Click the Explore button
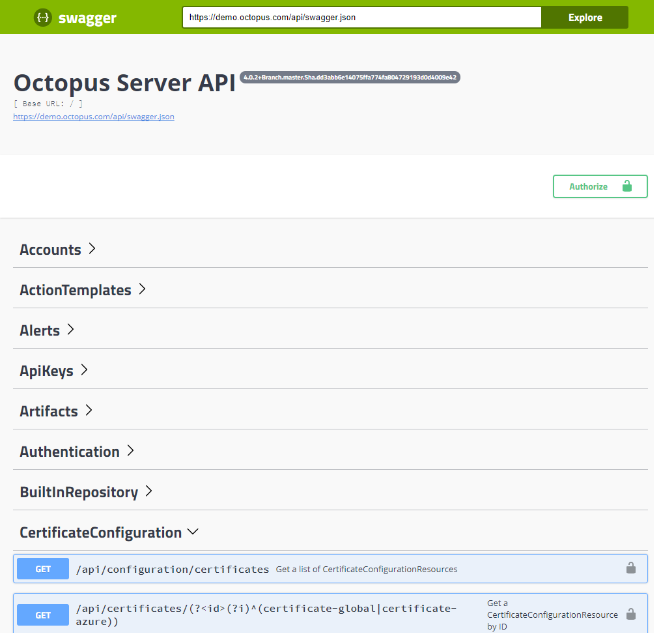Screen dimensions: 654x633 point(585,18)
